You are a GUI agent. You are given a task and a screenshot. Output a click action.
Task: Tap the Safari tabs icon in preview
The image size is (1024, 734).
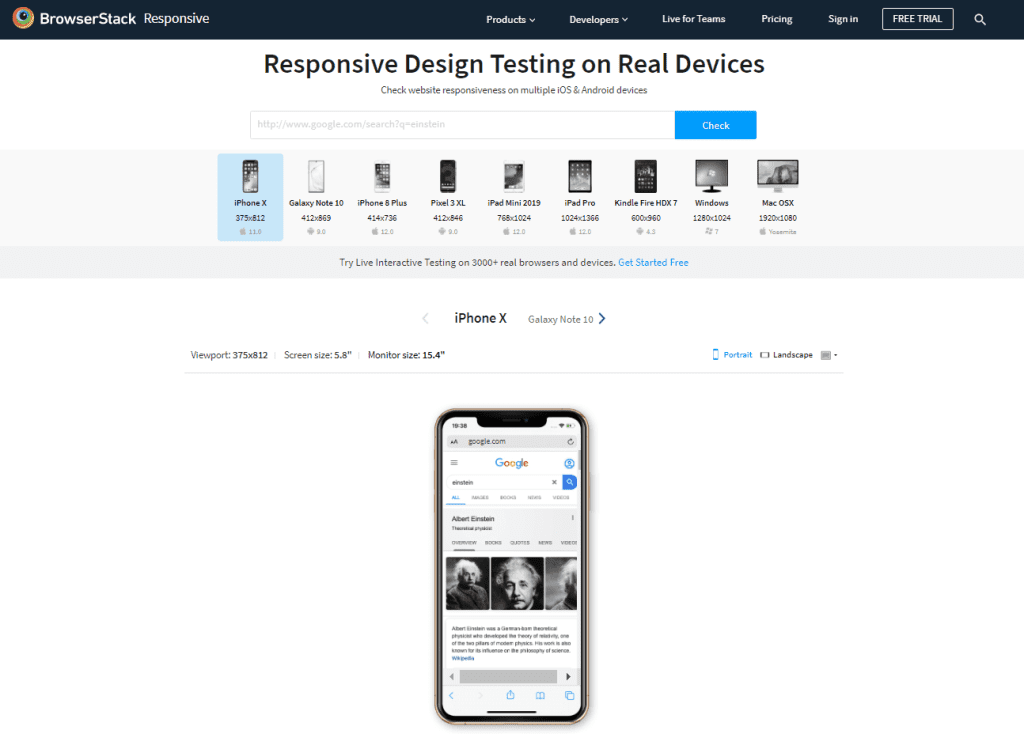point(569,695)
